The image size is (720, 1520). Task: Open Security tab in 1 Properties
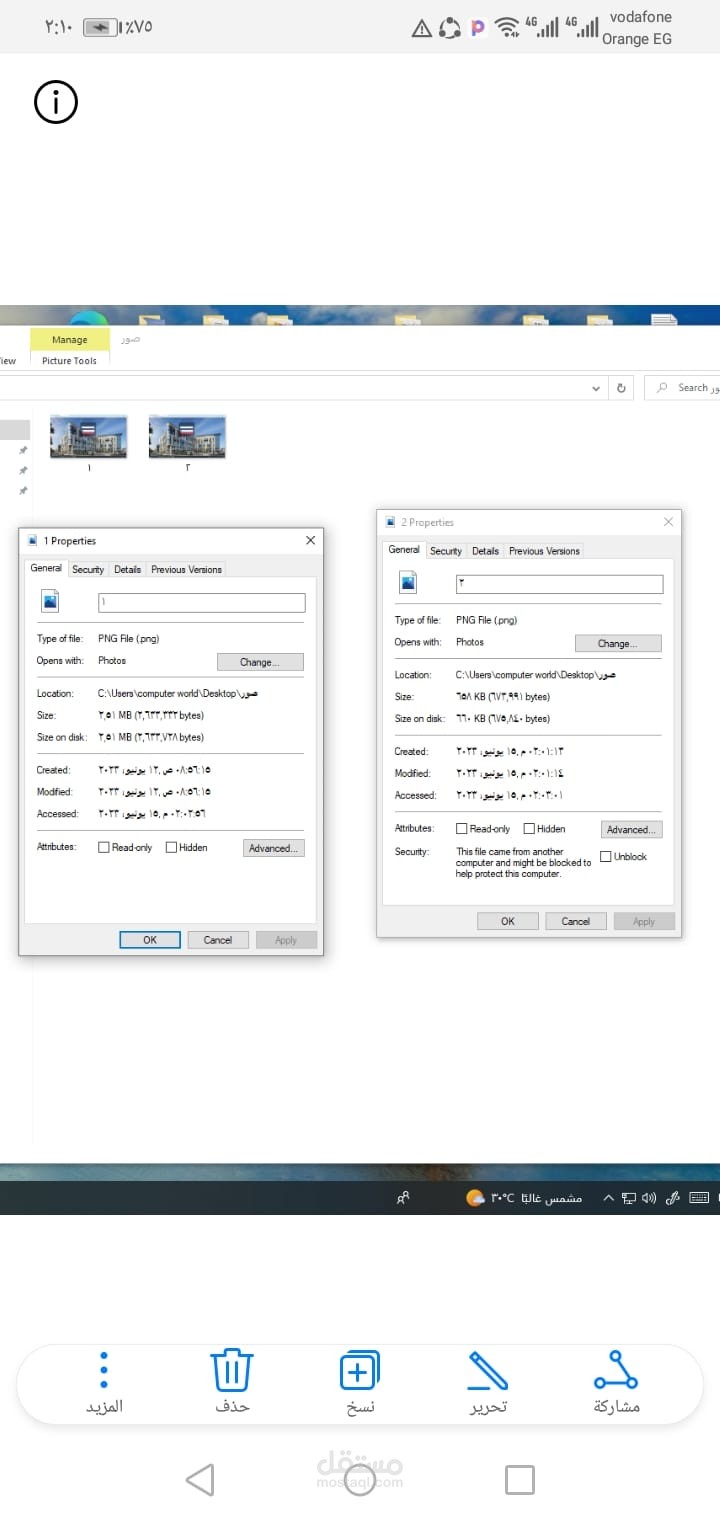(88, 569)
